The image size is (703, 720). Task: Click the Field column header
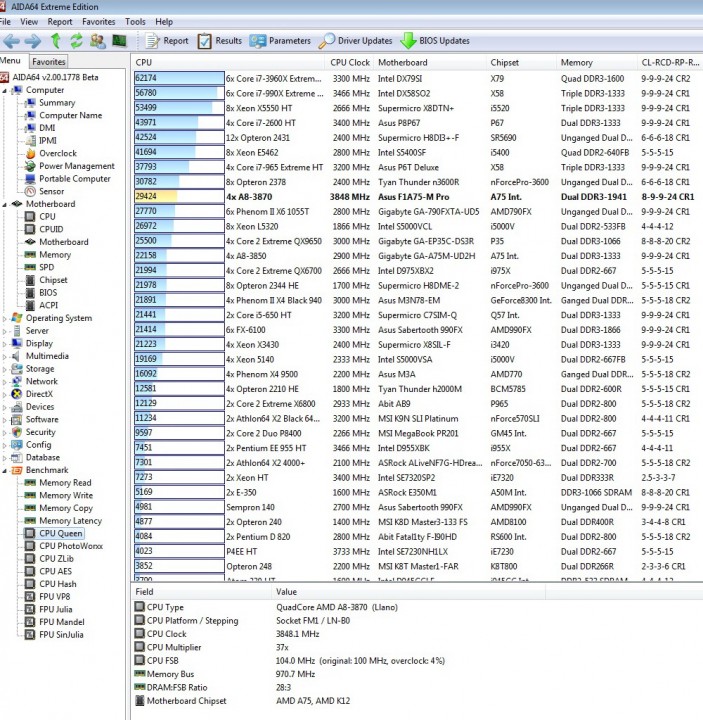pyautogui.click(x=202, y=592)
